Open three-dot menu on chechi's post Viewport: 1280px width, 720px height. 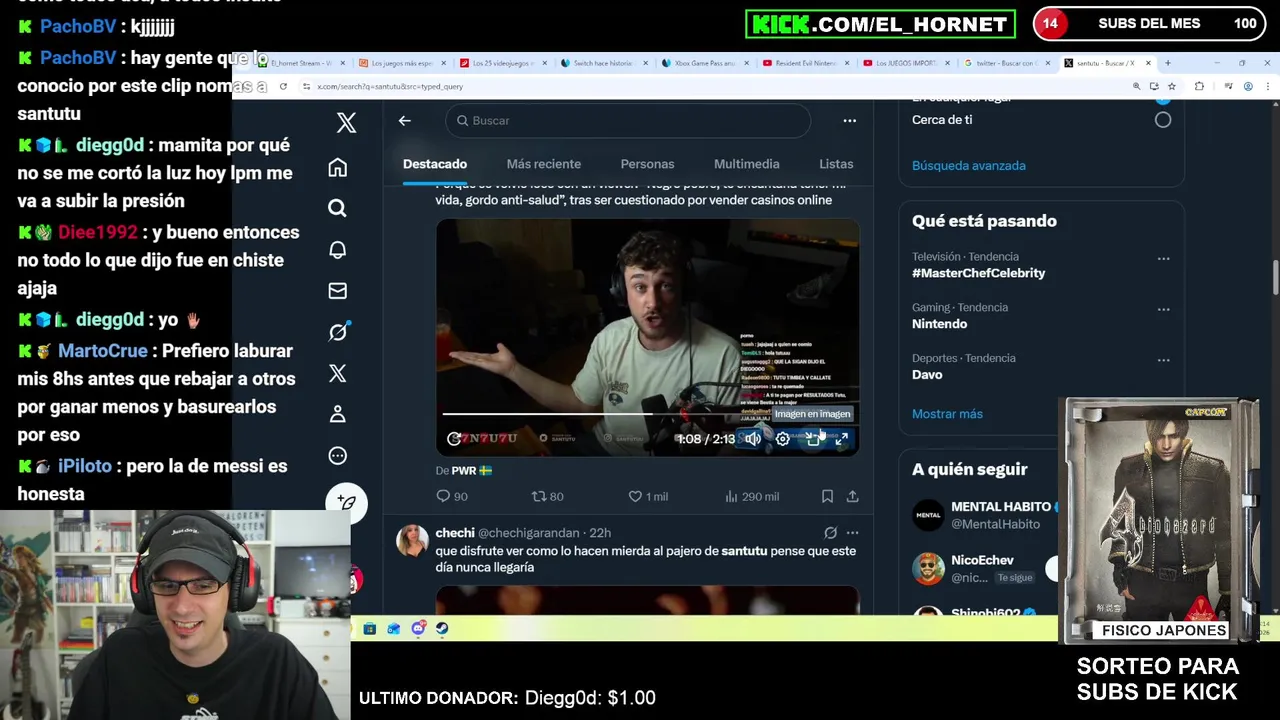pos(852,533)
